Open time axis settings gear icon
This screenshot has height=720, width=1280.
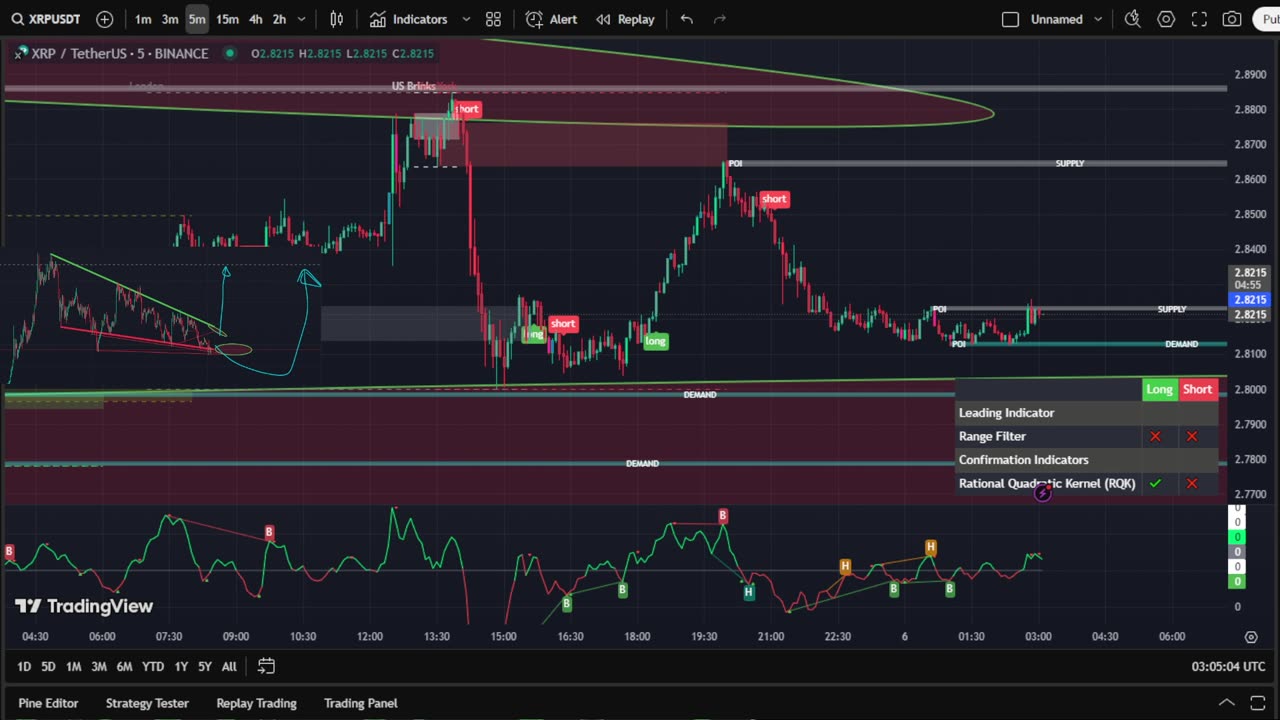[x=1251, y=637]
